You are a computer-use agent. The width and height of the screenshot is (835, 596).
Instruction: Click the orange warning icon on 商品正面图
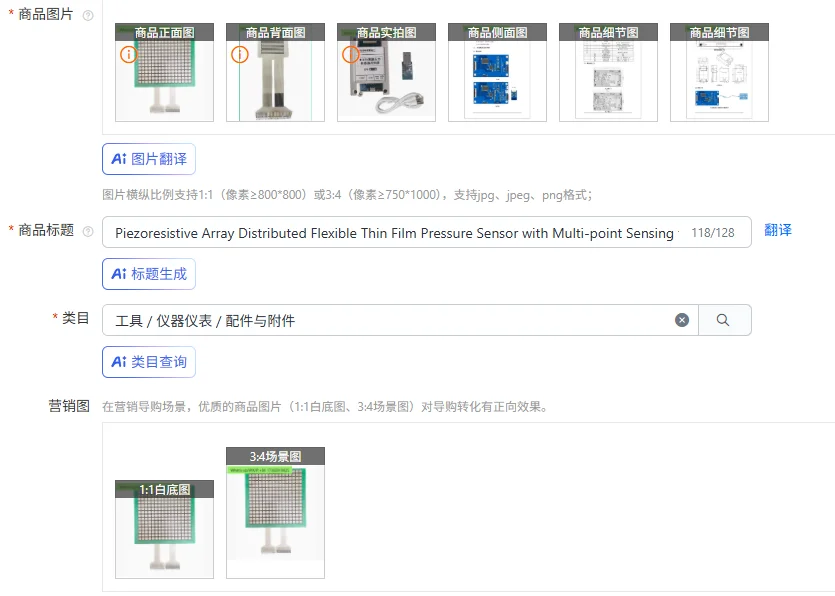[128, 54]
